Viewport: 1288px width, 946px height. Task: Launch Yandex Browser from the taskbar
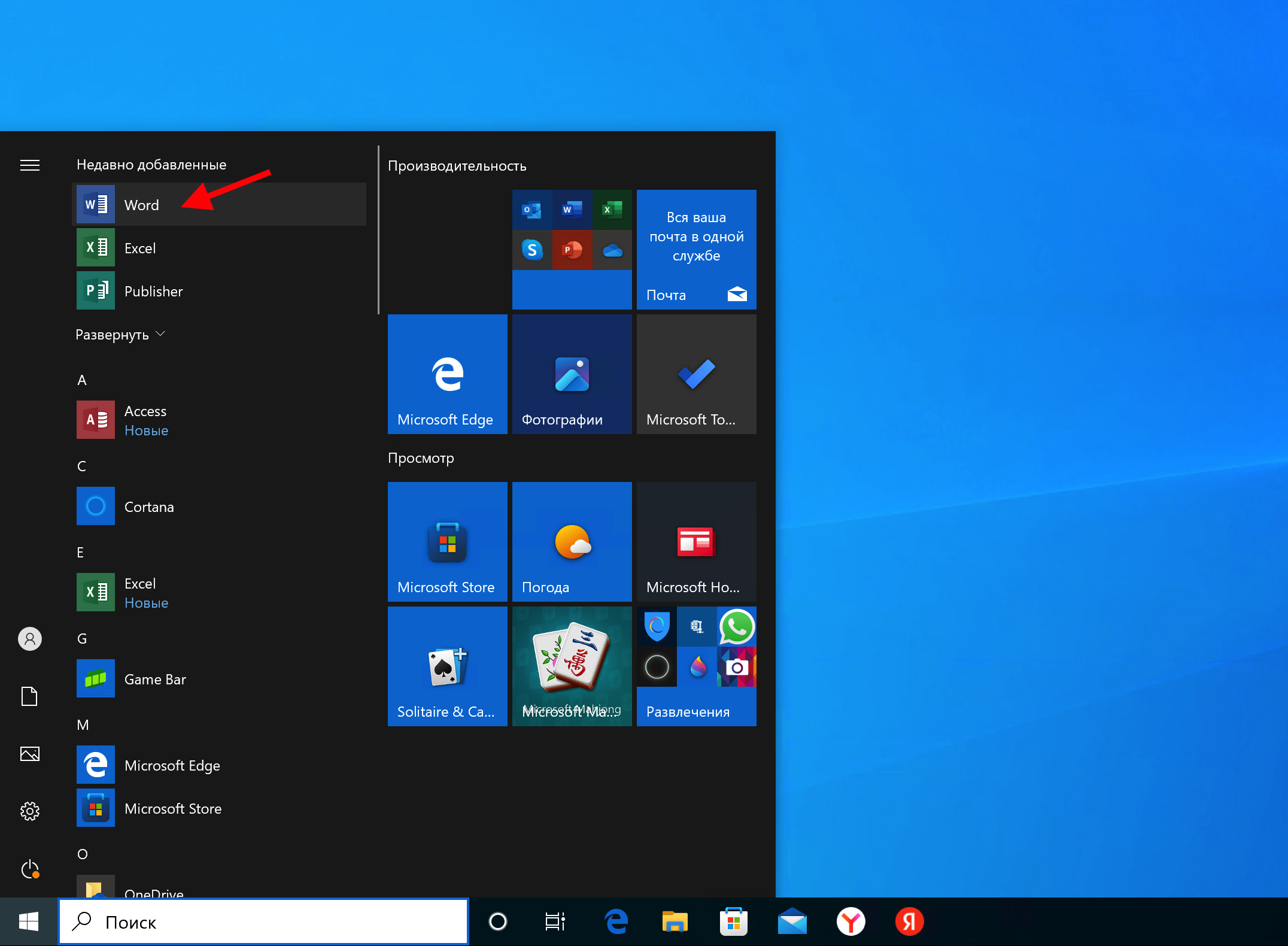click(851, 922)
